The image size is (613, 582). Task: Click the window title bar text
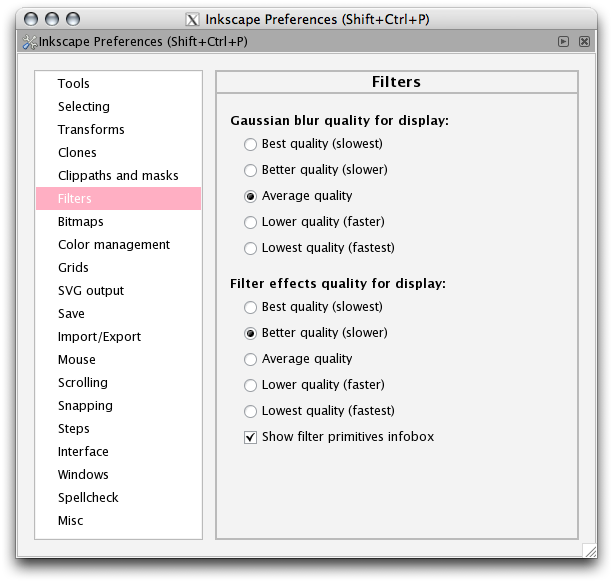coord(317,20)
